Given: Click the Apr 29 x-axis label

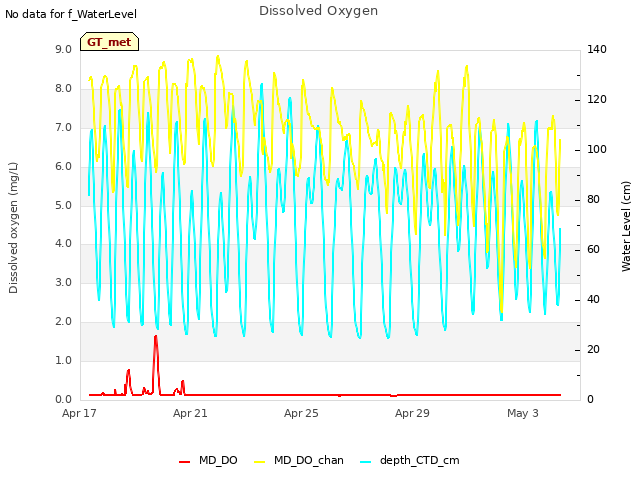Looking at the screenshot, I should (412, 413).
